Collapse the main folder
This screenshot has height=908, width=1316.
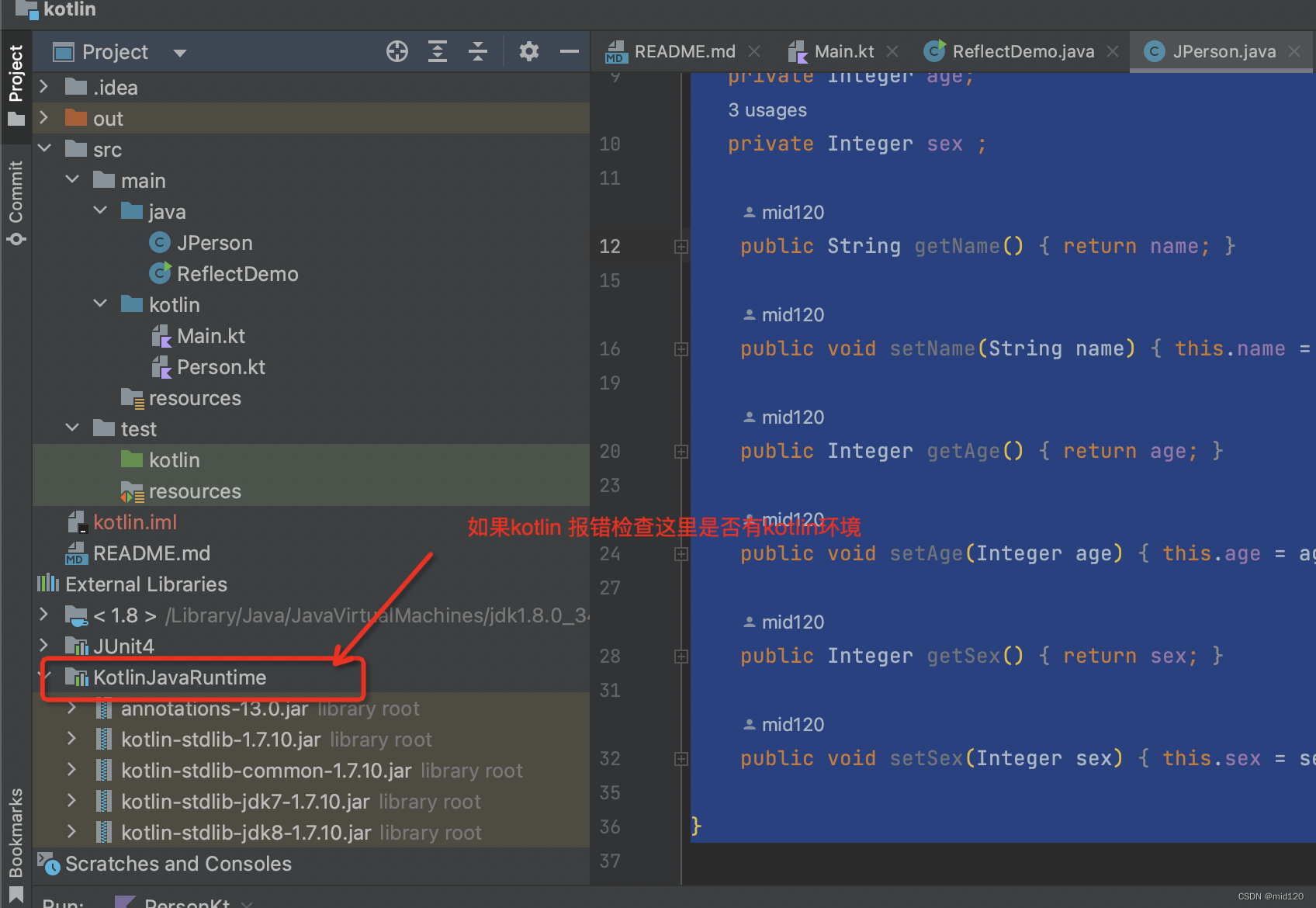[72, 180]
